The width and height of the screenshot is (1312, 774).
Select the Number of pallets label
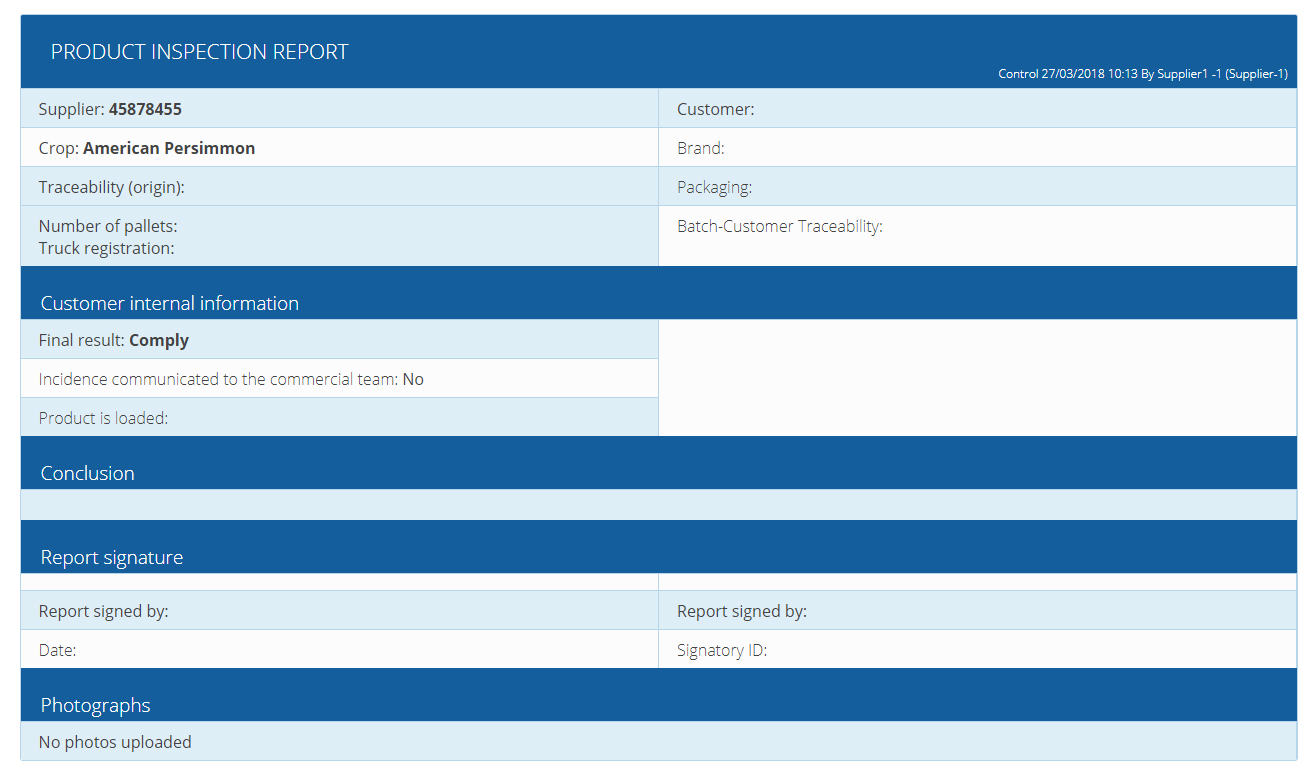point(108,226)
